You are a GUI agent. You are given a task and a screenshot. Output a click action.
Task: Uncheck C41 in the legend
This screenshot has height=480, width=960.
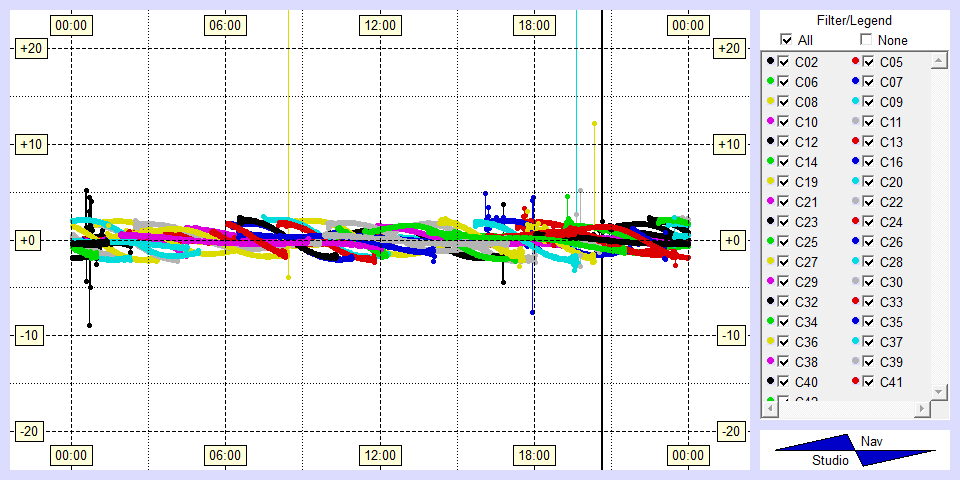[869, 382]
